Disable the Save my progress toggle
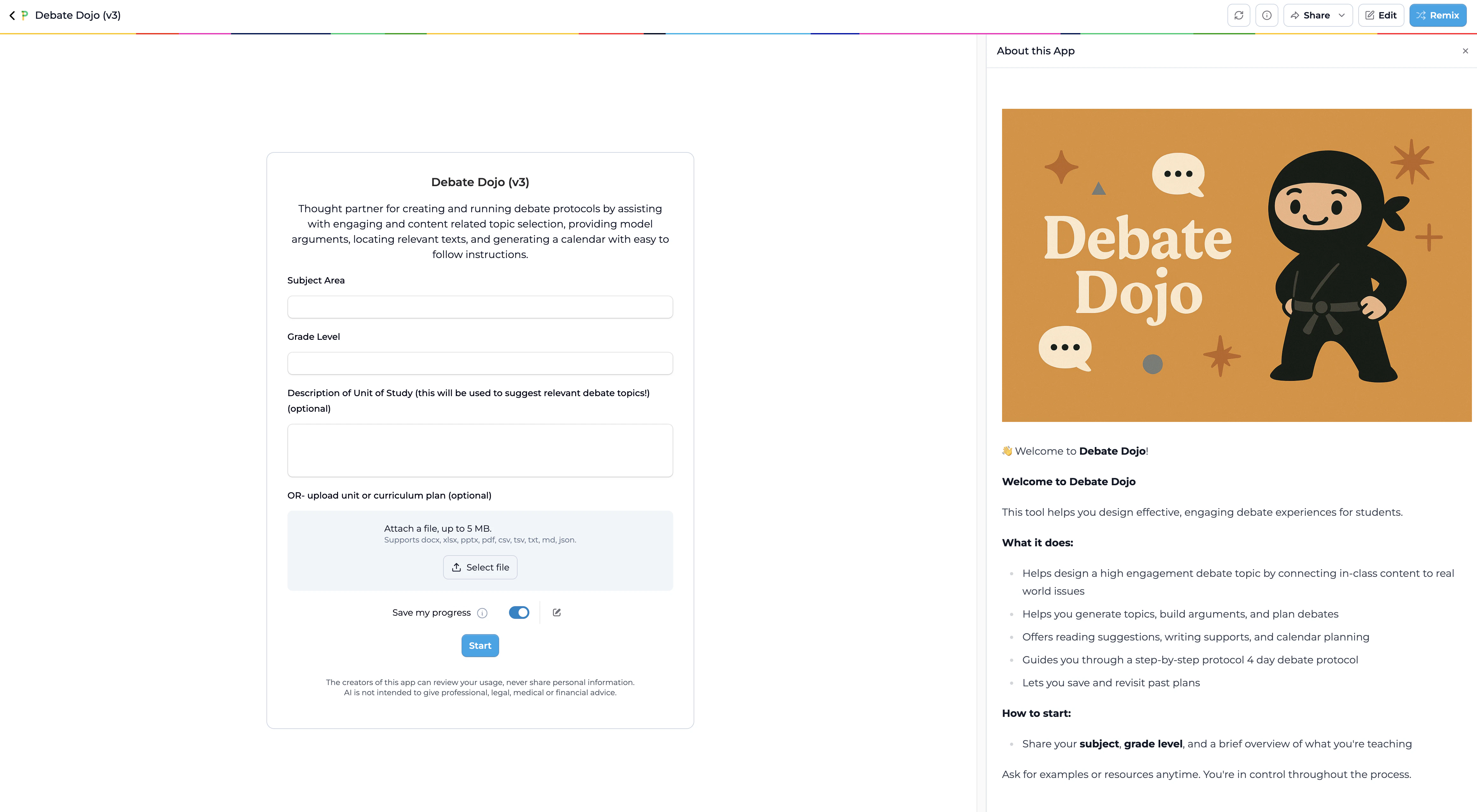The width and height of the screenshot is (1477, 812). point(519,612)
